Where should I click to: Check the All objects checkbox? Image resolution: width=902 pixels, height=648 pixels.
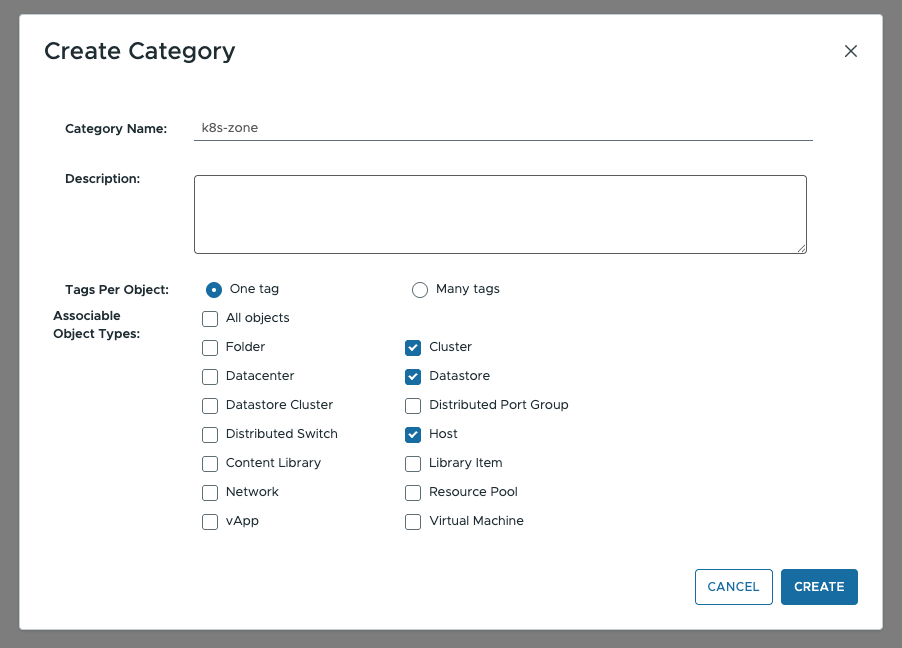click(x=210, y=318)
